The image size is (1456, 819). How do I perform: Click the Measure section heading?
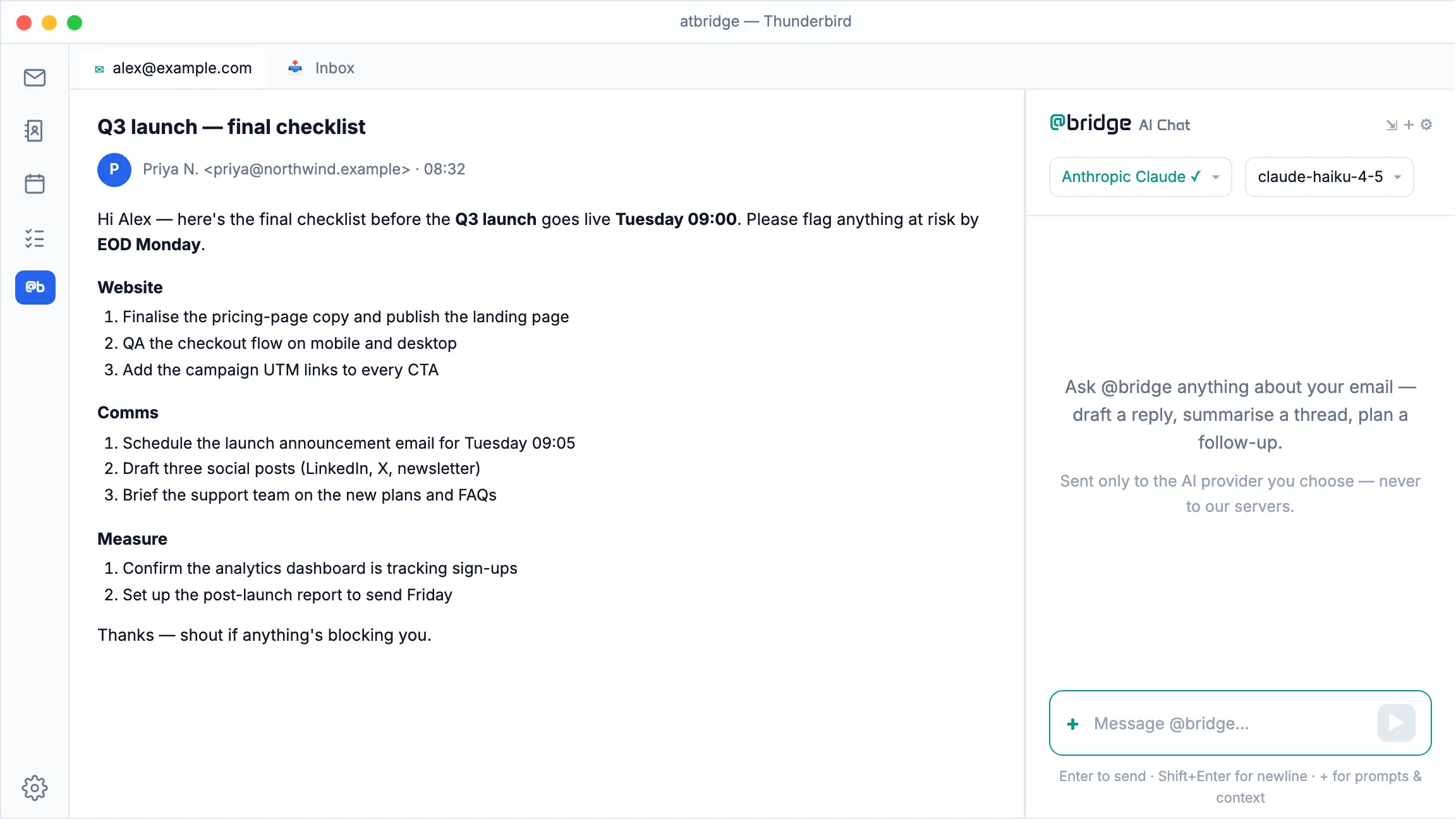(132, 539)
